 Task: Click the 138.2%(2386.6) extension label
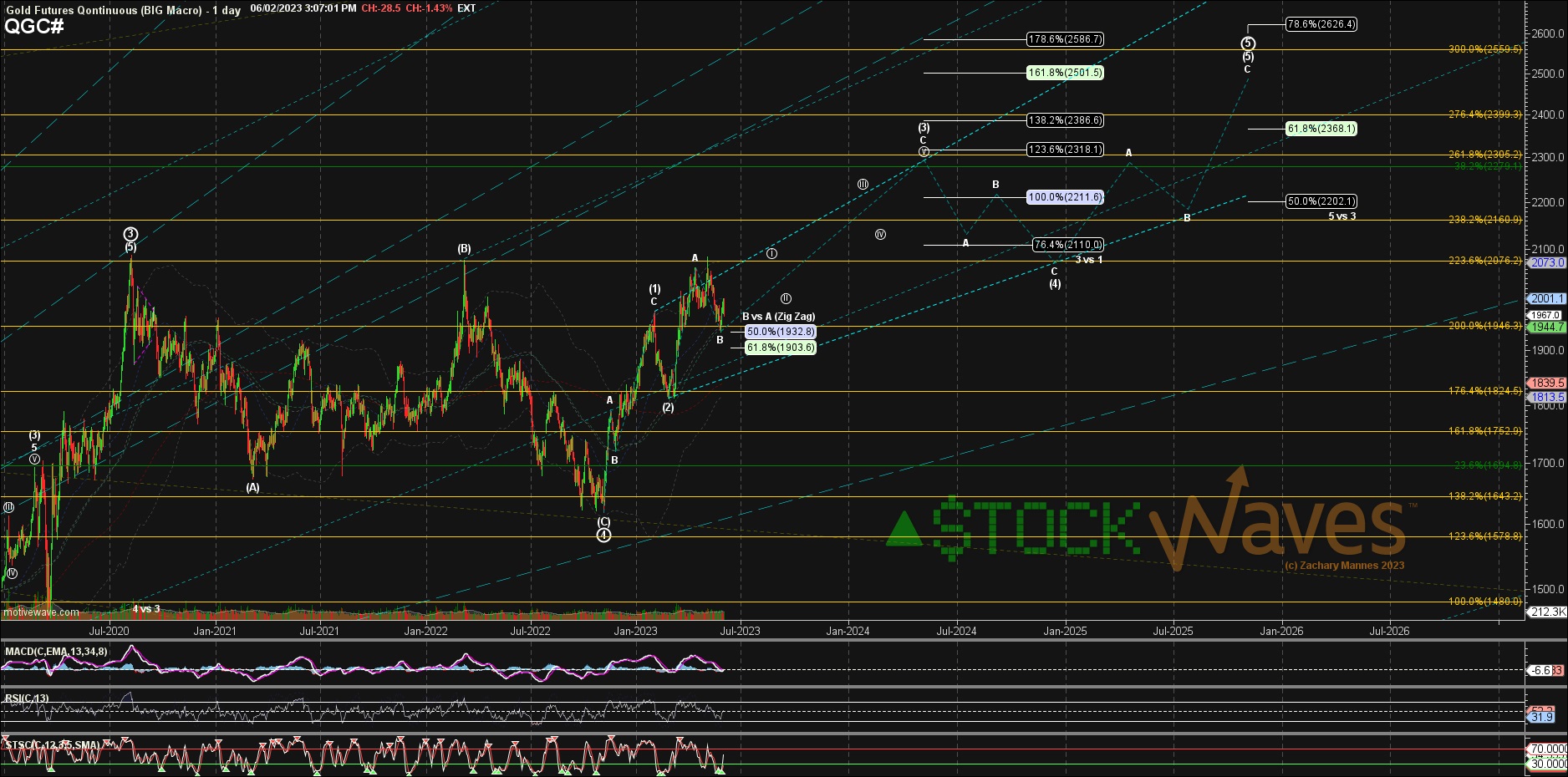click(x=1065, y=120)
